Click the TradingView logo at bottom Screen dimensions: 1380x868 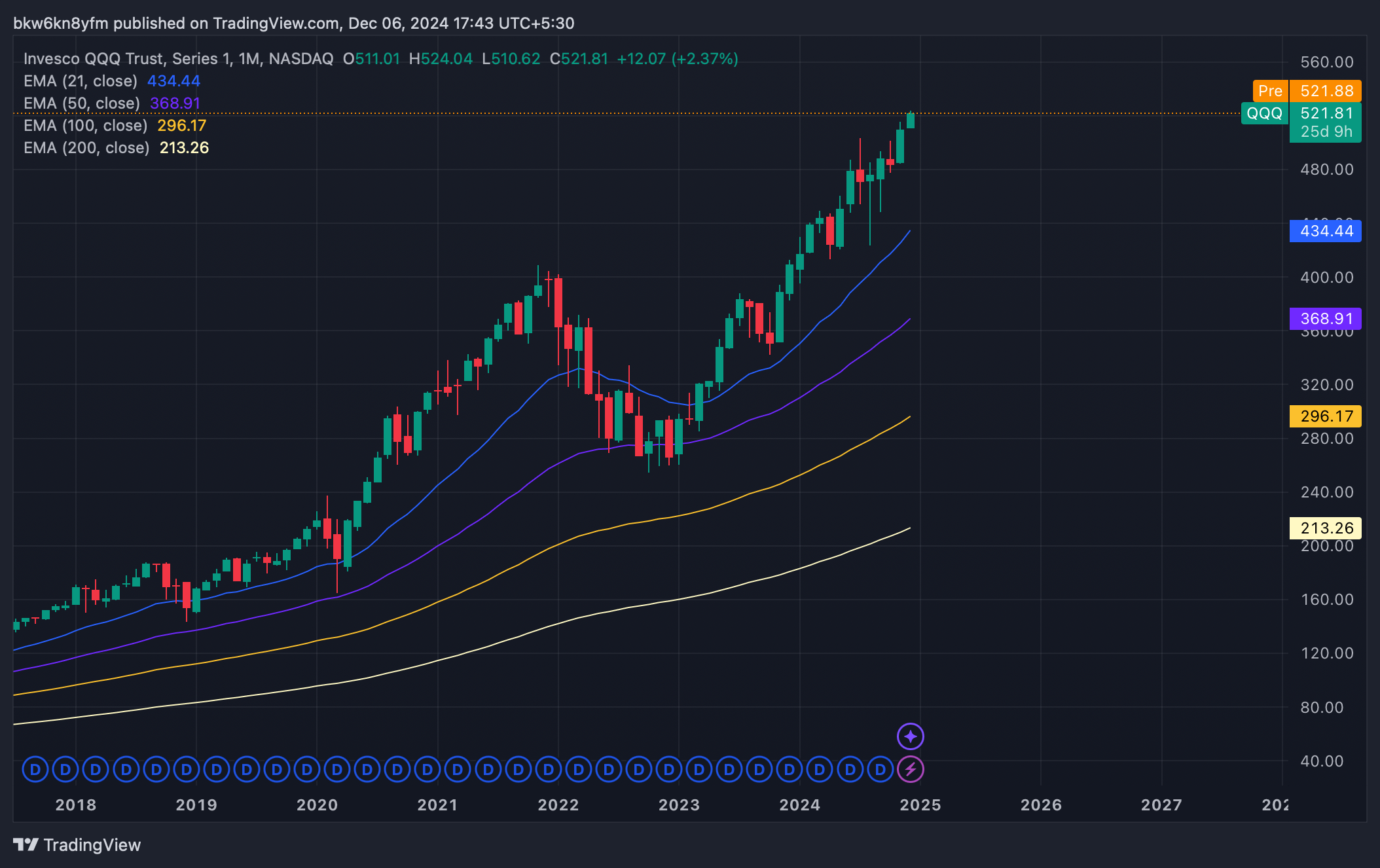point(77,845)
